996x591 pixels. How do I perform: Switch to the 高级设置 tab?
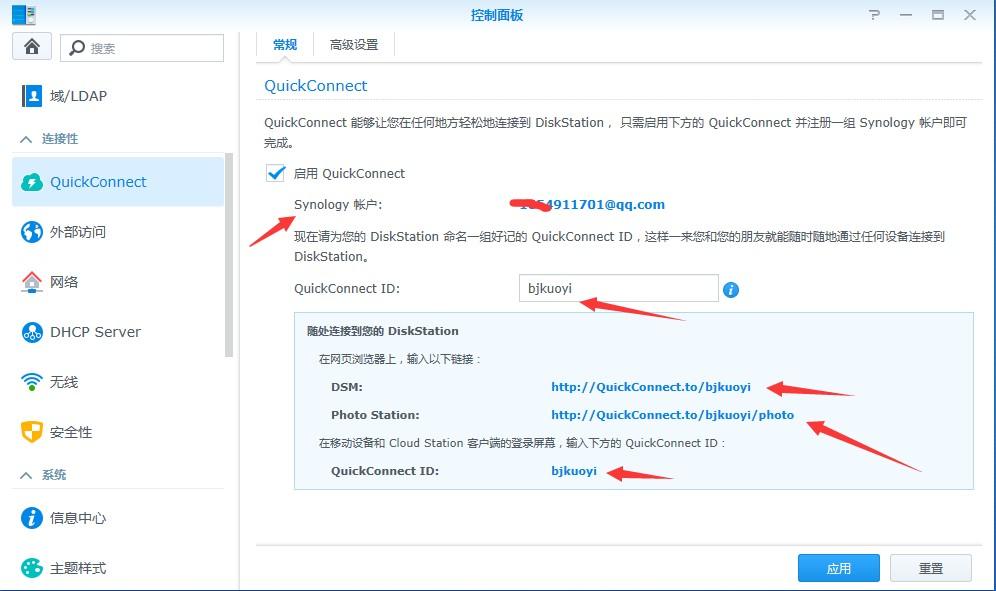(x=354, y=44)
